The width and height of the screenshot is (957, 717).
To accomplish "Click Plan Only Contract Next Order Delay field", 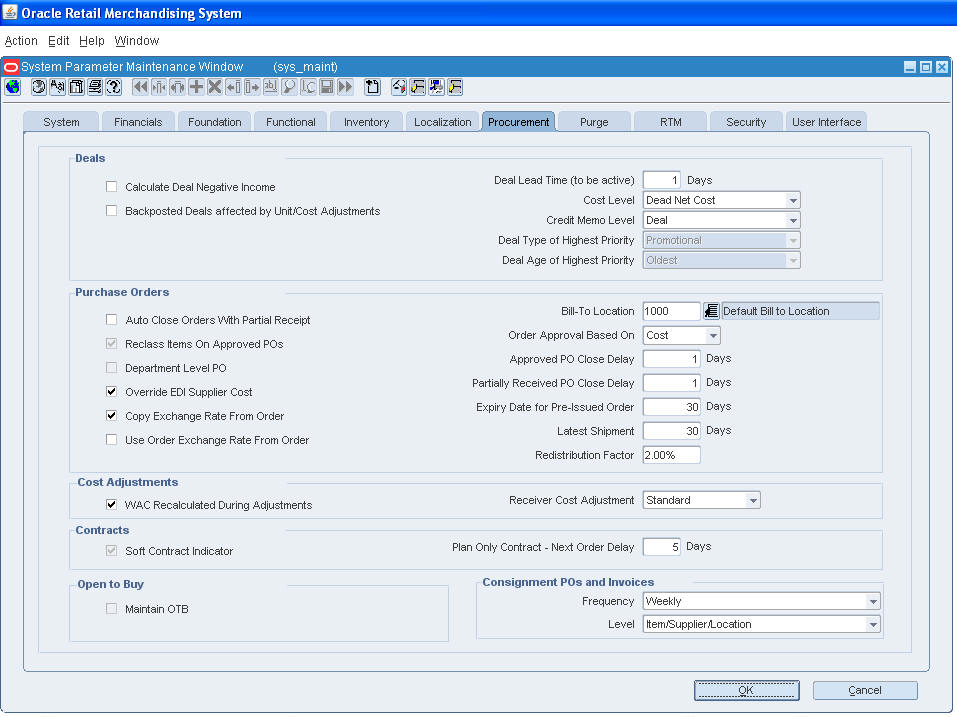I will (x=662, y=547).
